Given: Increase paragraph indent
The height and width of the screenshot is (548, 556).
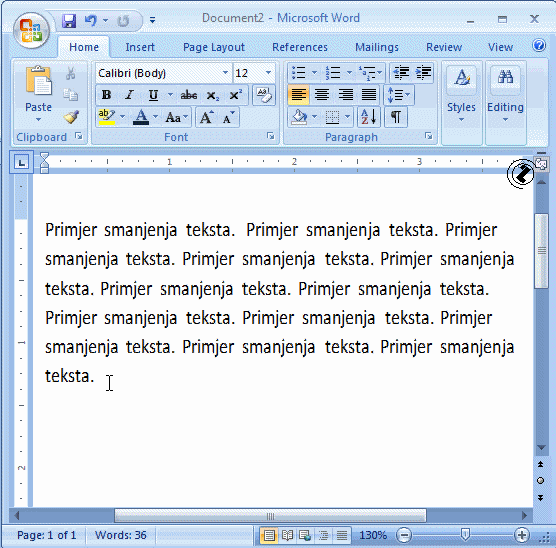Looking at the screenshot, I should coord(423,73).
